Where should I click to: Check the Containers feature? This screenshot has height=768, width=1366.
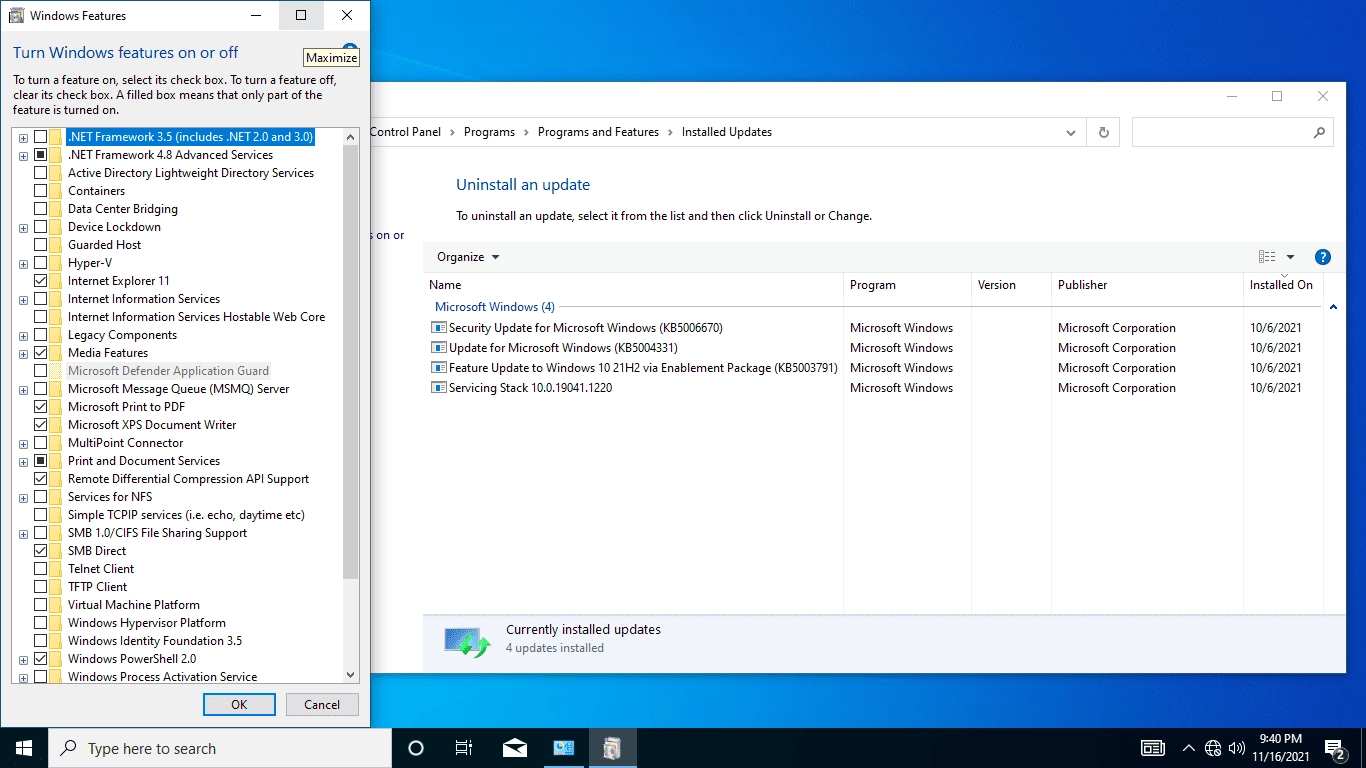tap(40, 191)
